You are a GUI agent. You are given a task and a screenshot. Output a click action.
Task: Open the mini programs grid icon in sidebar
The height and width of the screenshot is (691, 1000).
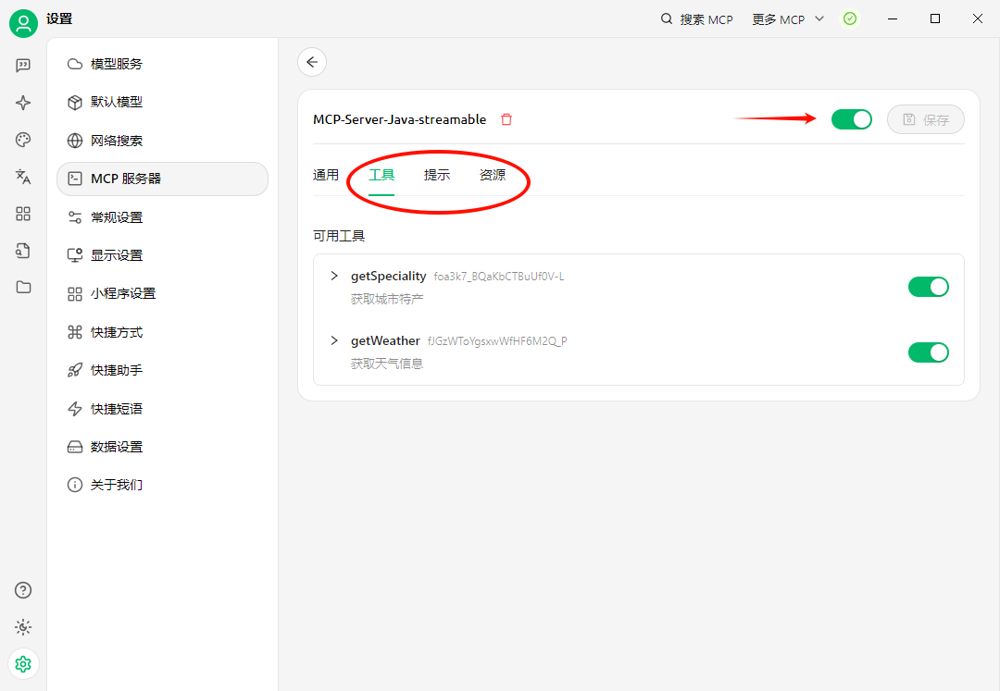(23, 213)
